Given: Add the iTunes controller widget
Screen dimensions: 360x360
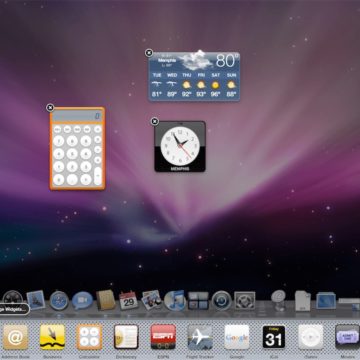Looking at the screenshot, I should coord(311,337).
